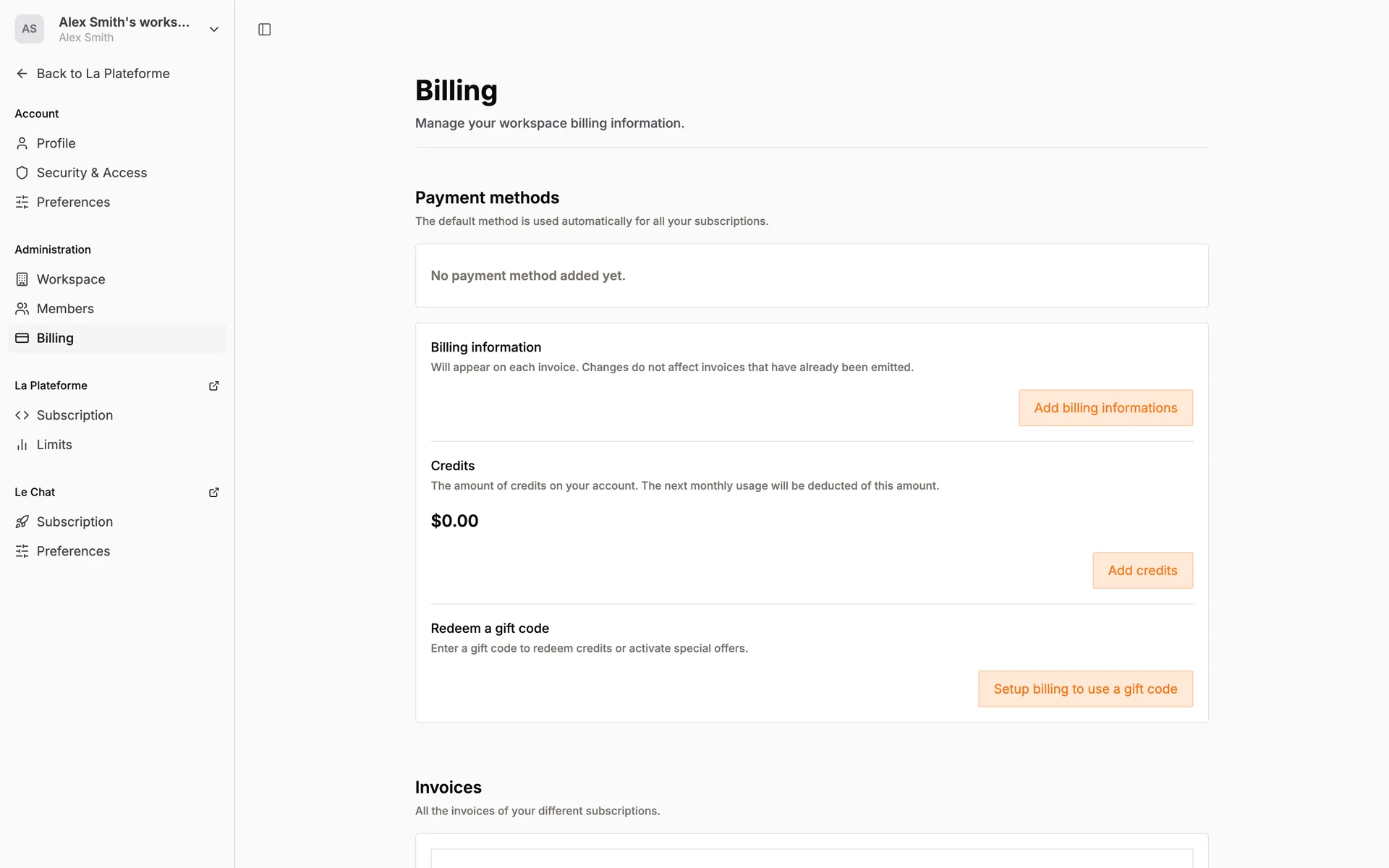Open the Workspace settings page
Image resolution: width=1389 pixels, height=868 pixels.
[71, 279]
